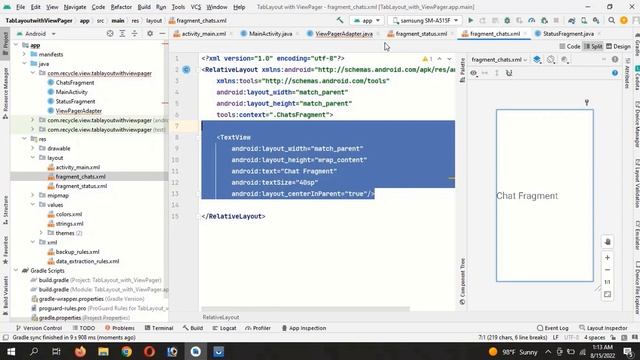Open the app run configuration dropdown
This screenshot has height=360, width=640.
coord(367,20)
